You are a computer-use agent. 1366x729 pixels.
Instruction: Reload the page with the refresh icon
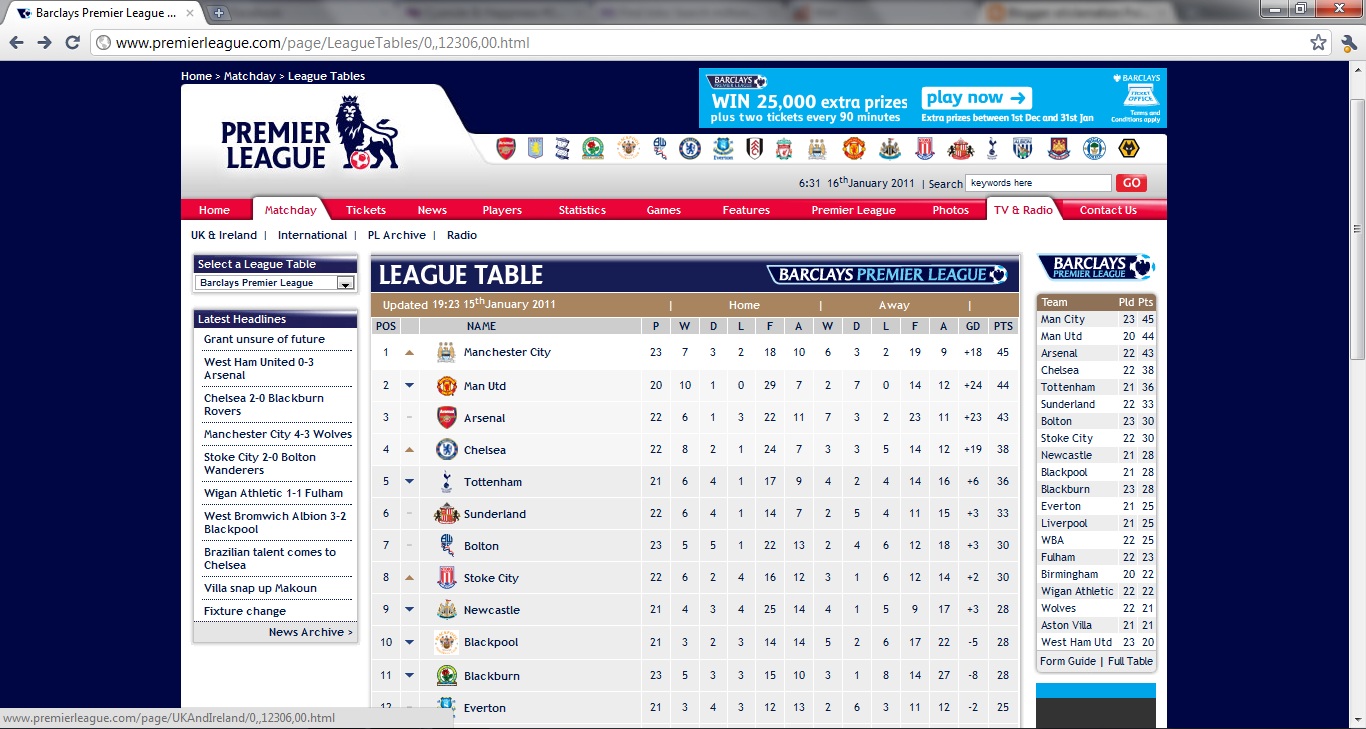[72, 43]
